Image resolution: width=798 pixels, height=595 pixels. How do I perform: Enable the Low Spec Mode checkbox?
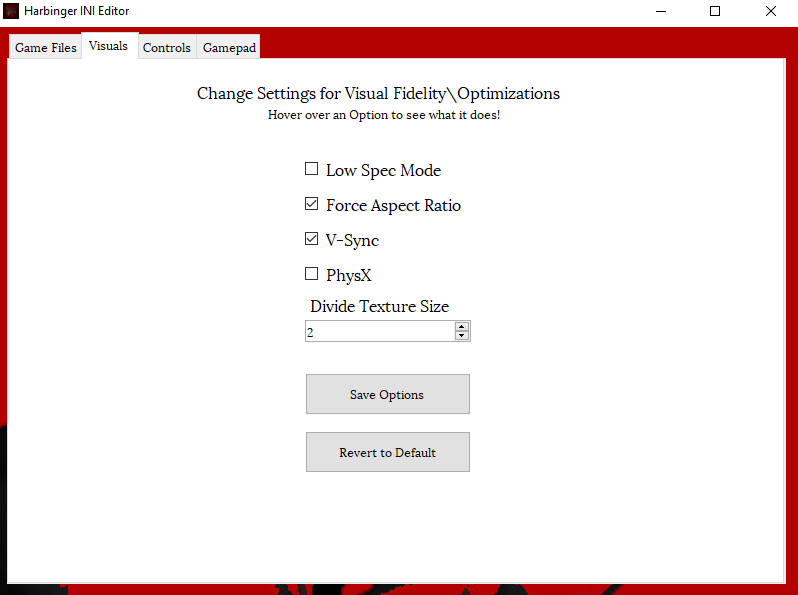311,168
